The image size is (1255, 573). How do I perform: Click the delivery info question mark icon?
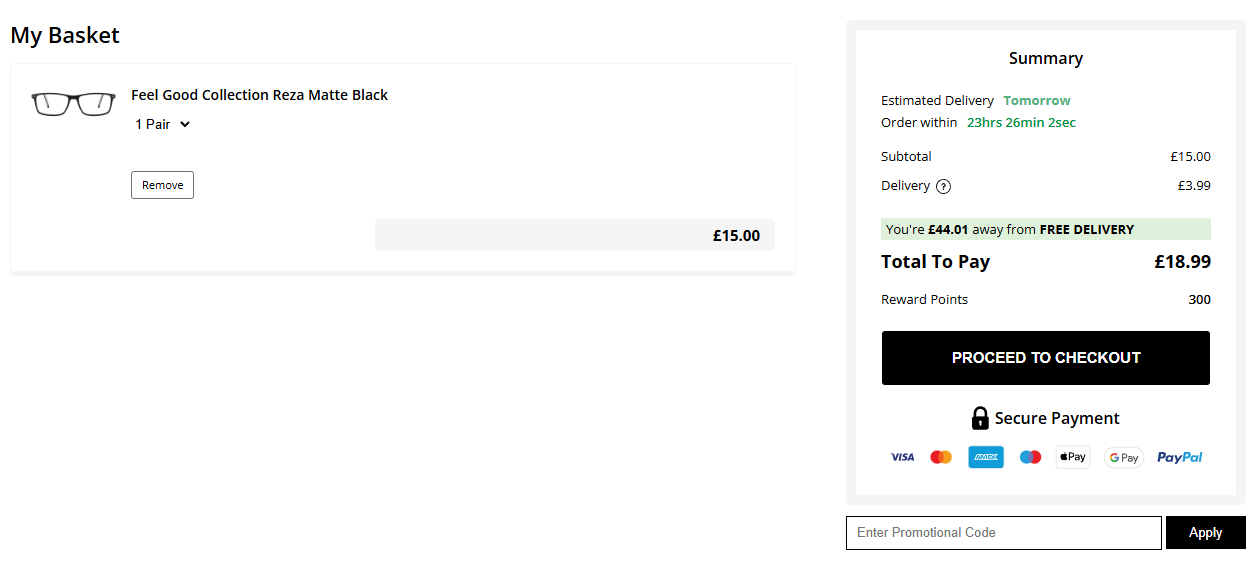tap(943, 186)
